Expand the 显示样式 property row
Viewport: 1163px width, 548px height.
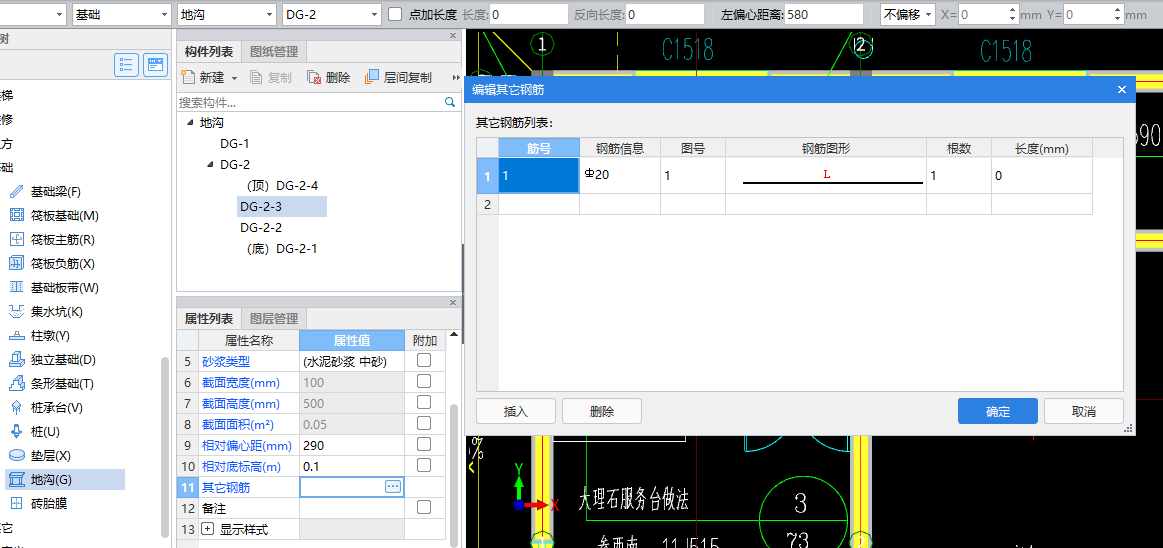click(x=208, y=529)
